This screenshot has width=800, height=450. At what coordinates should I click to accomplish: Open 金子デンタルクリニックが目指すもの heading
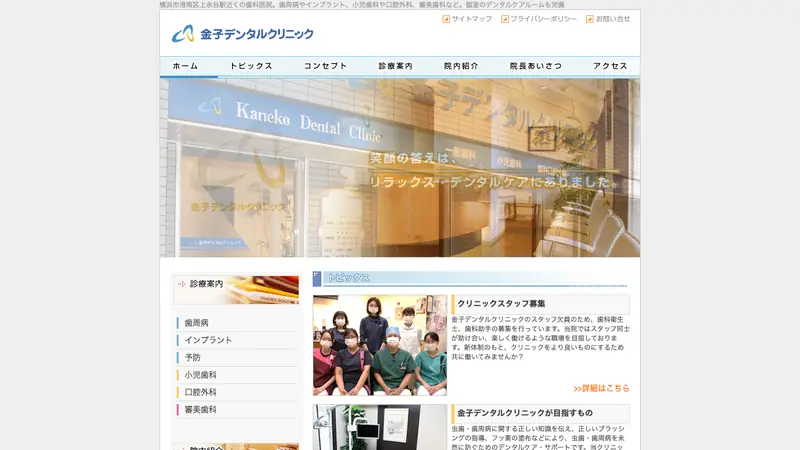tap(525, 413)
